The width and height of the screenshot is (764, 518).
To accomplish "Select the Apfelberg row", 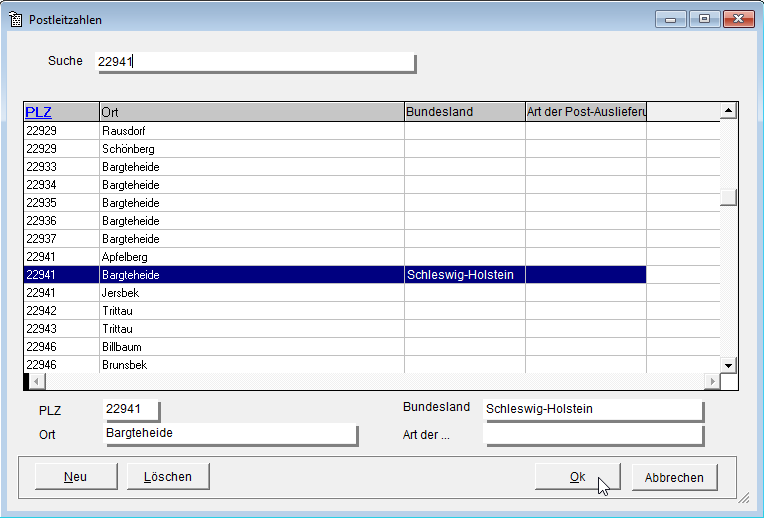I will [372, 257].
